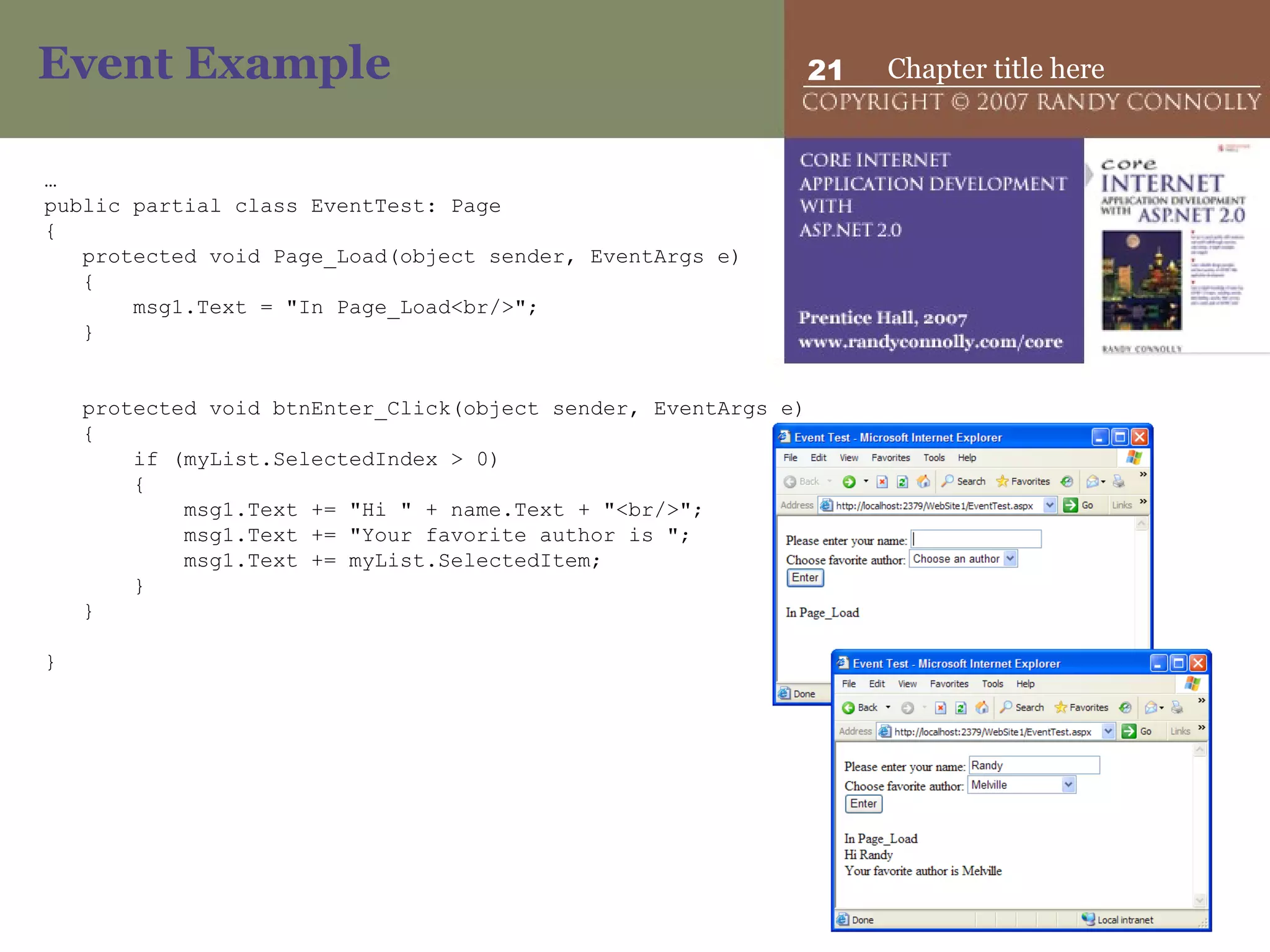Click the Windows flag logo in front IE window

[x=1192, y=684]
